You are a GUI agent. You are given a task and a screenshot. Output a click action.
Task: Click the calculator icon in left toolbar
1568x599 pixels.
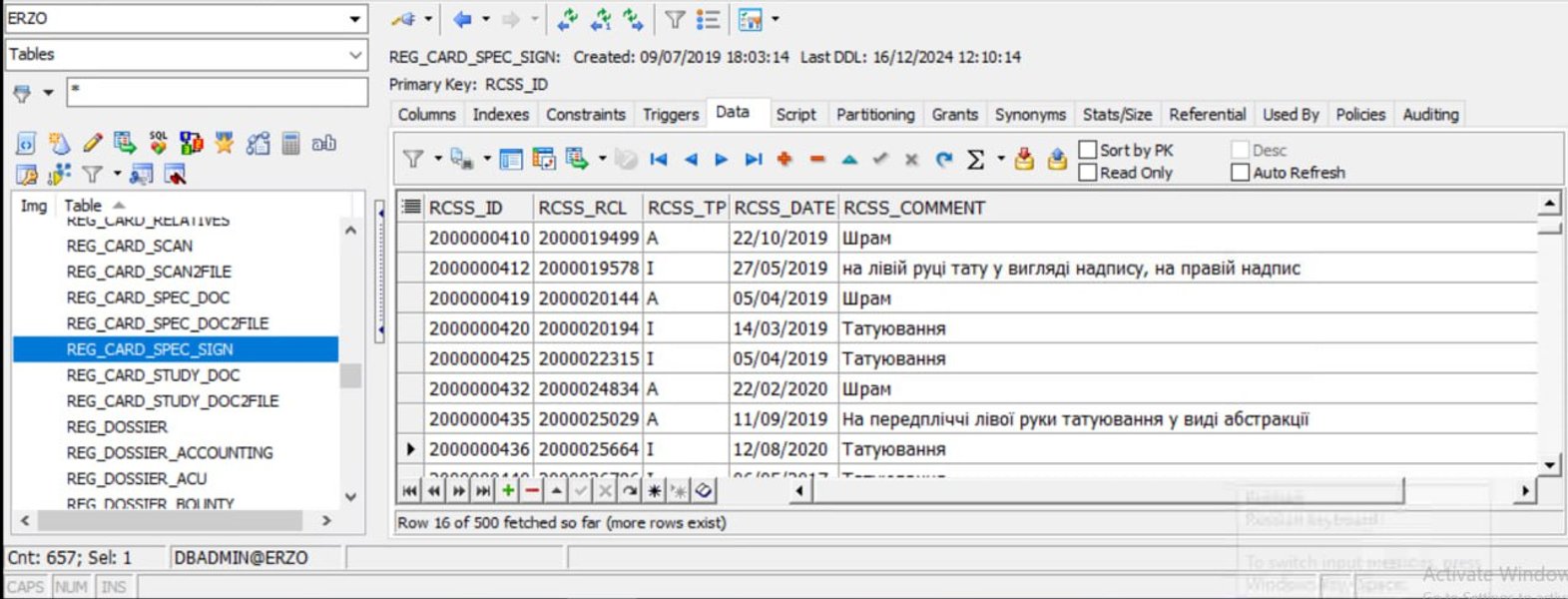pyautogui.click(x=290, y=143)
